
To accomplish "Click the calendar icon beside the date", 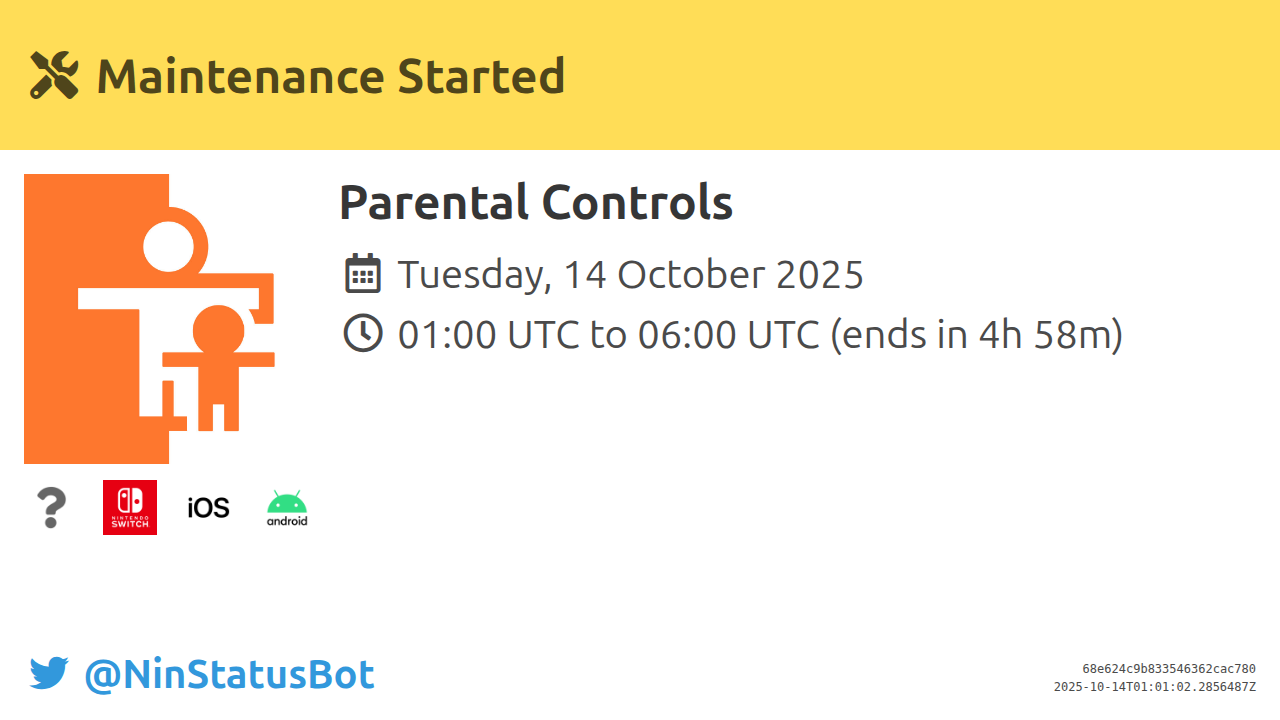I will pos(363,274).
